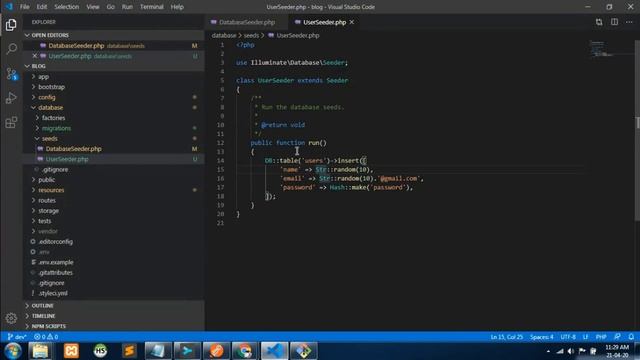Open the Manage settings gear
The height and width of the screenshot is (360, 640).
click(11, 318)
